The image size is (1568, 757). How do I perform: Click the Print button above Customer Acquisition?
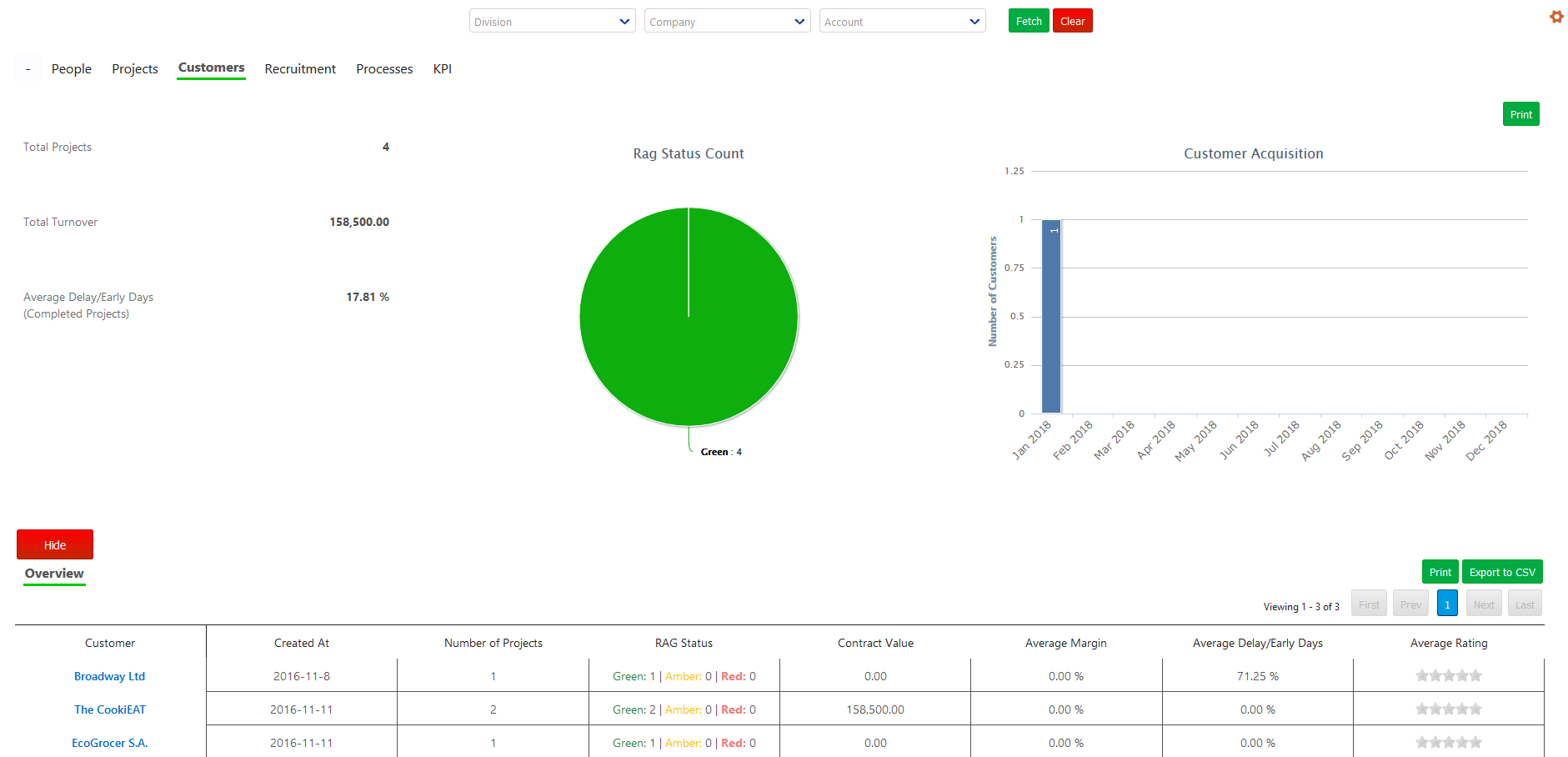(1520, 113)
